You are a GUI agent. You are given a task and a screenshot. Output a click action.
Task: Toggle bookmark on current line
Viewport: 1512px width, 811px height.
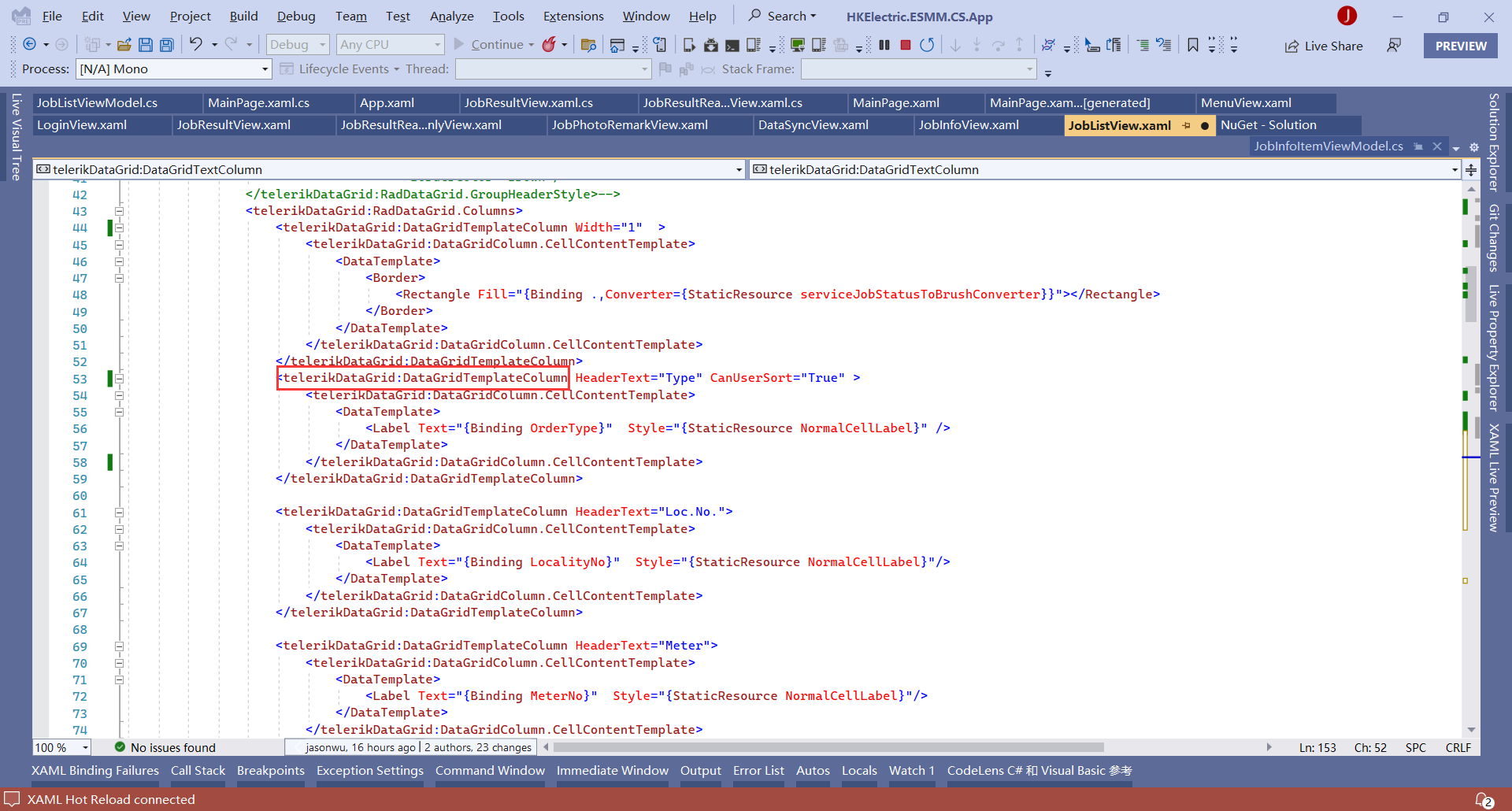click(x=1193, y=45)
